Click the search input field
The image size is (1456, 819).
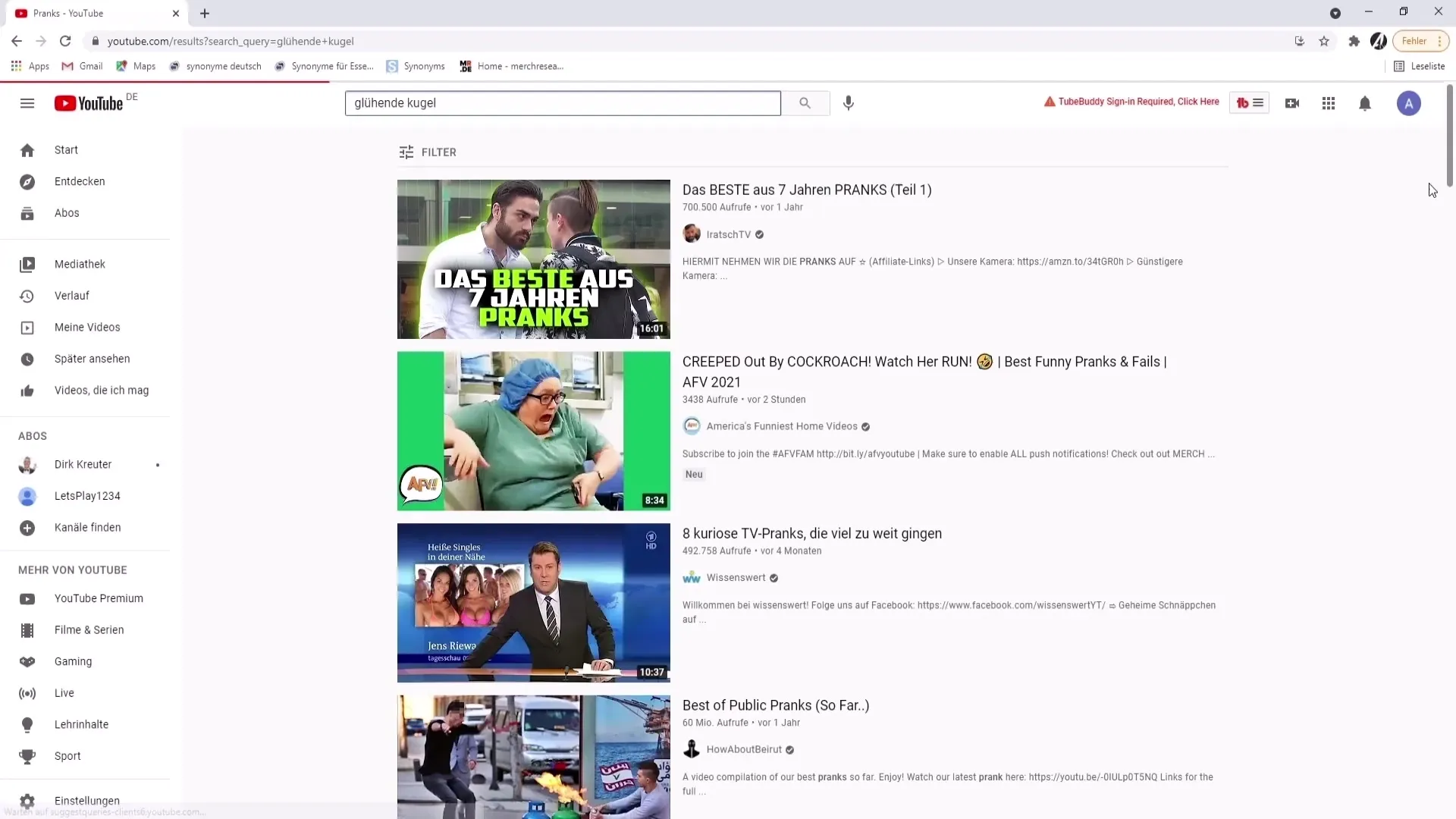(562, 103)
